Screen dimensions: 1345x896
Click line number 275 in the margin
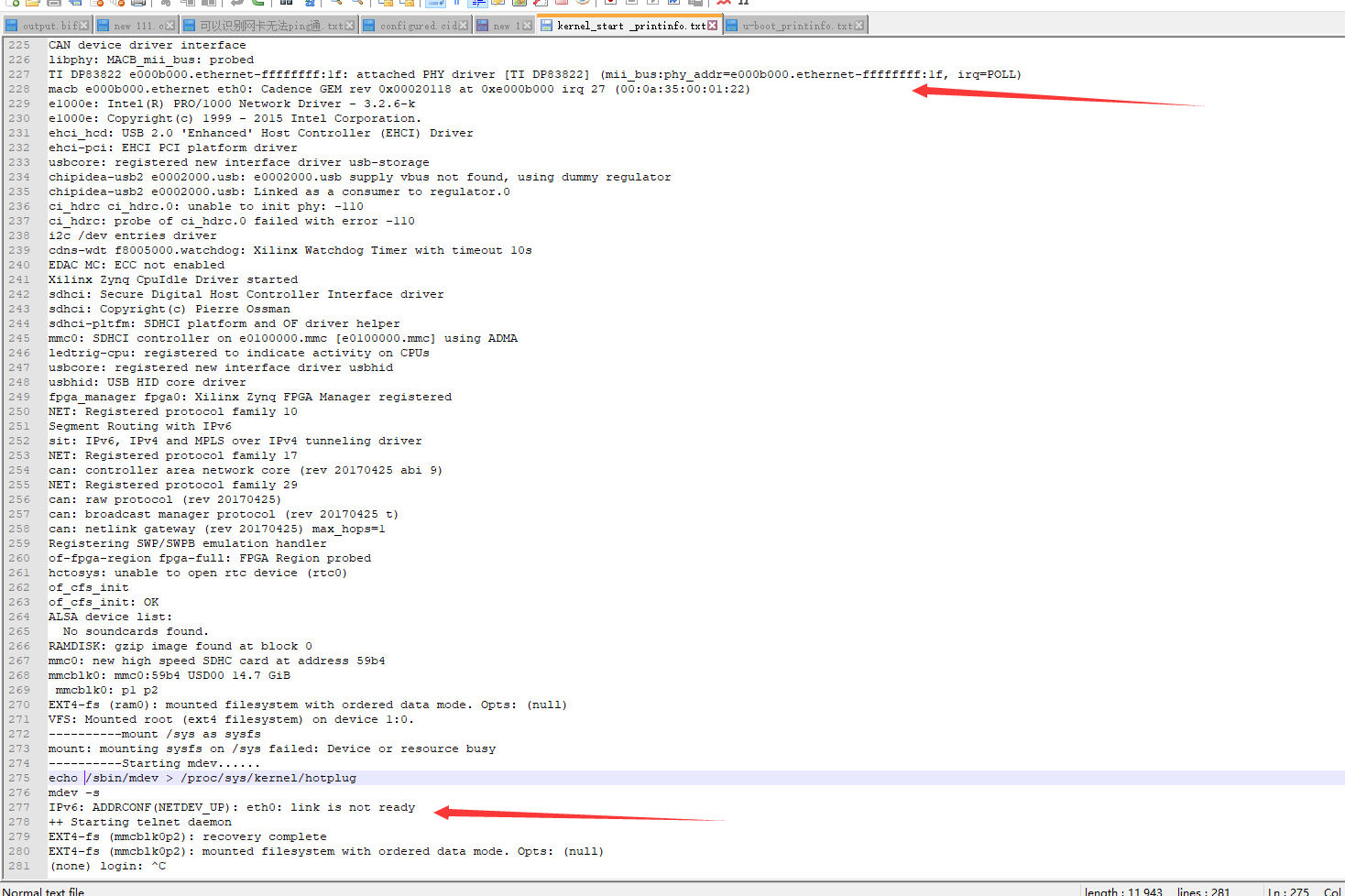[x=19, y=778]
